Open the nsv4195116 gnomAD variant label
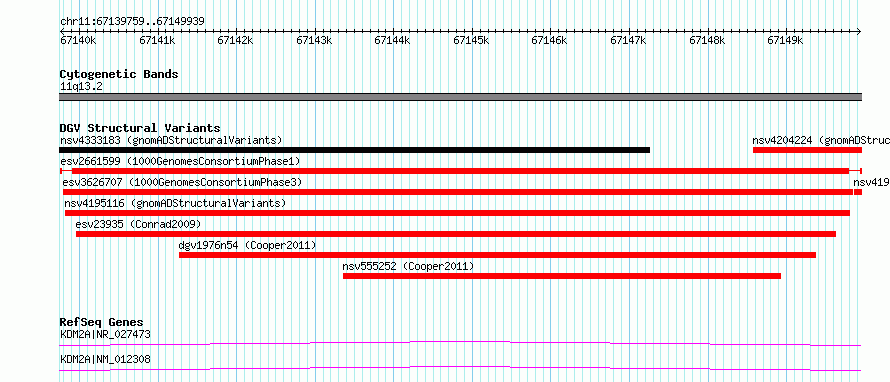 point(175,203)
